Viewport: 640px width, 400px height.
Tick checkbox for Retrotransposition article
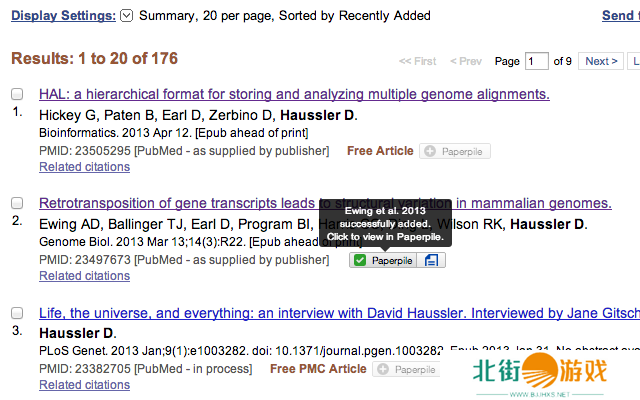pos(17,203)
